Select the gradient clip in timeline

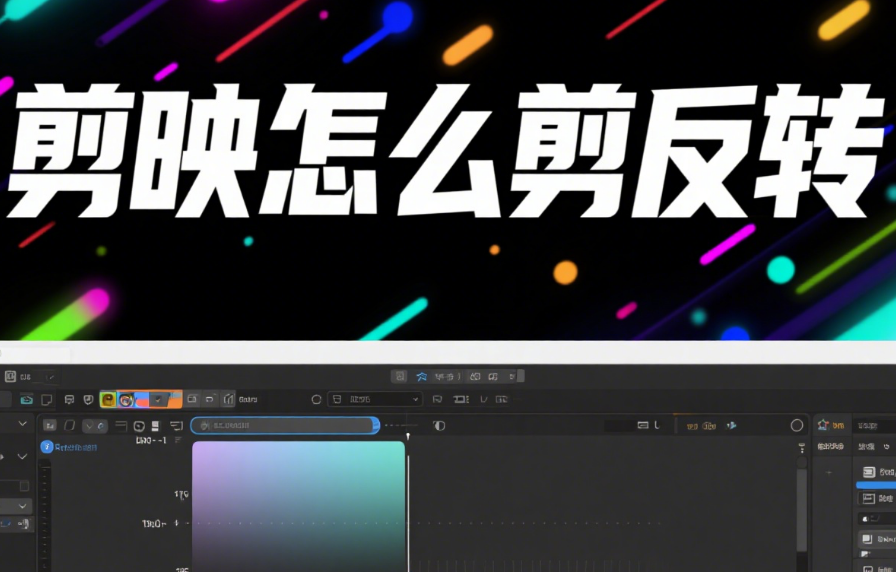298,506
